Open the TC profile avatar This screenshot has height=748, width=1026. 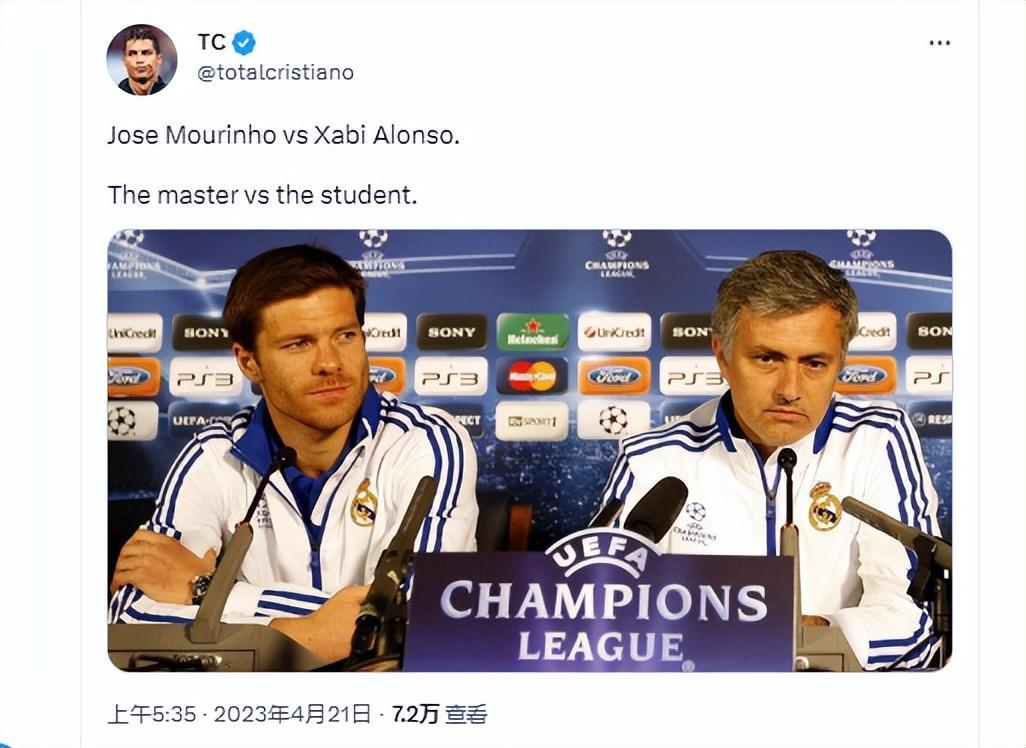click(141, 60)
